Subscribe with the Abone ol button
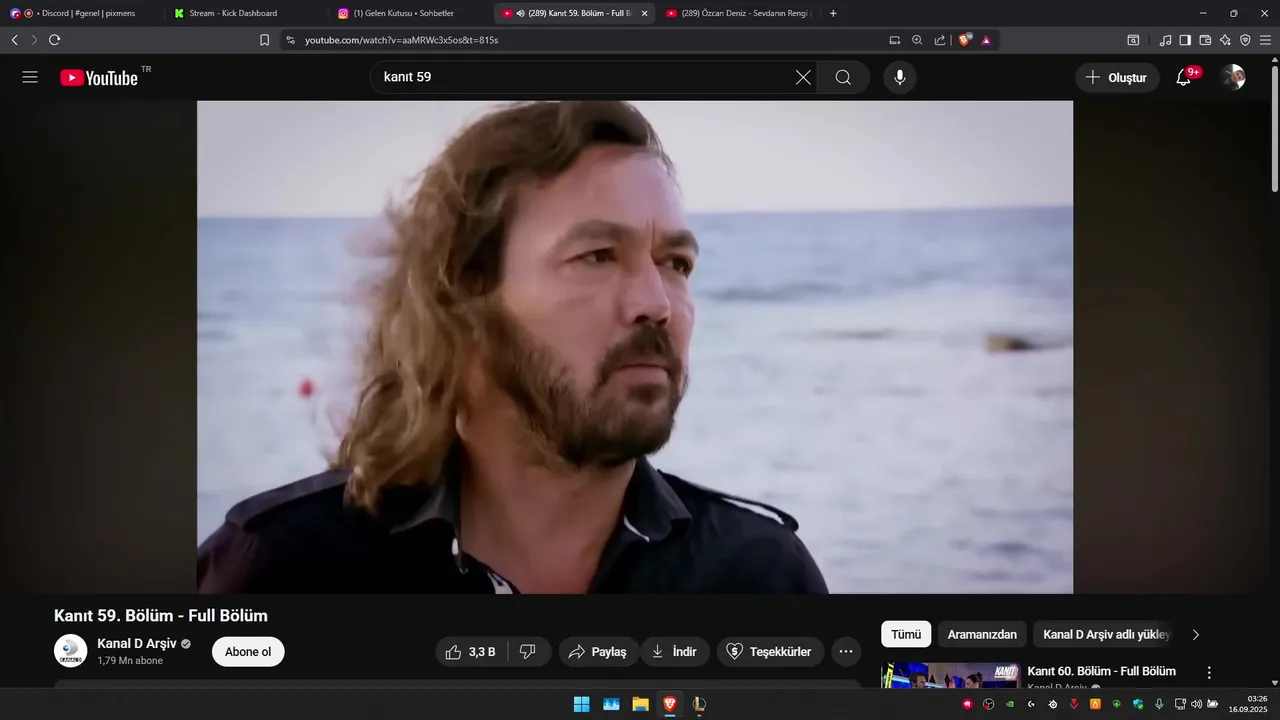1280x720 pixels. click(248, 652)
